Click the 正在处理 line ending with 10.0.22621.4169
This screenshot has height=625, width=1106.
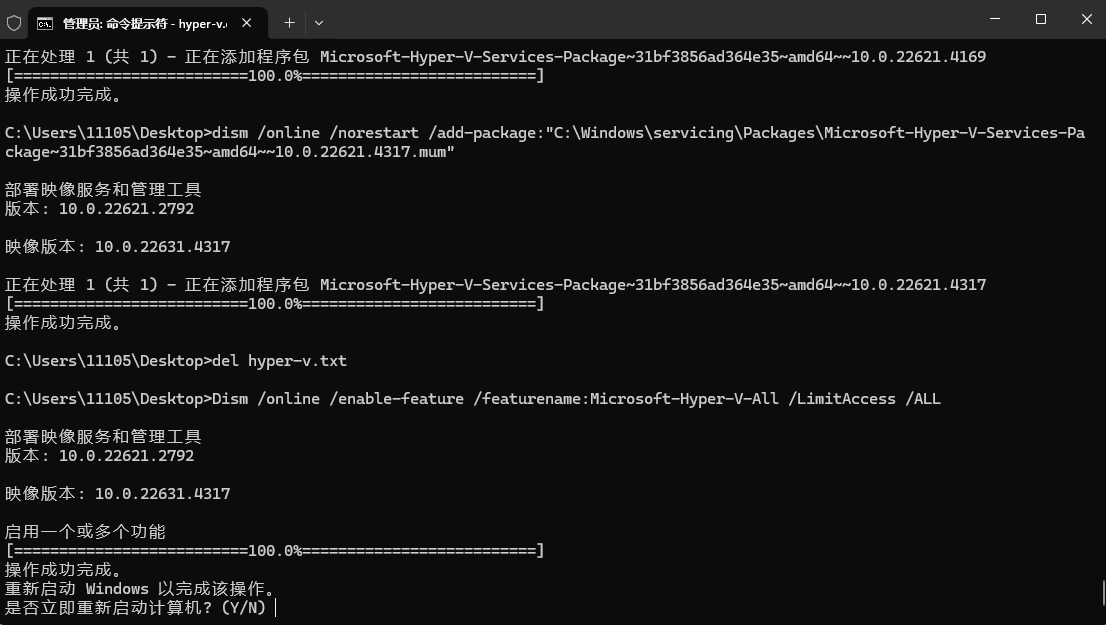[x=495, y=56]
